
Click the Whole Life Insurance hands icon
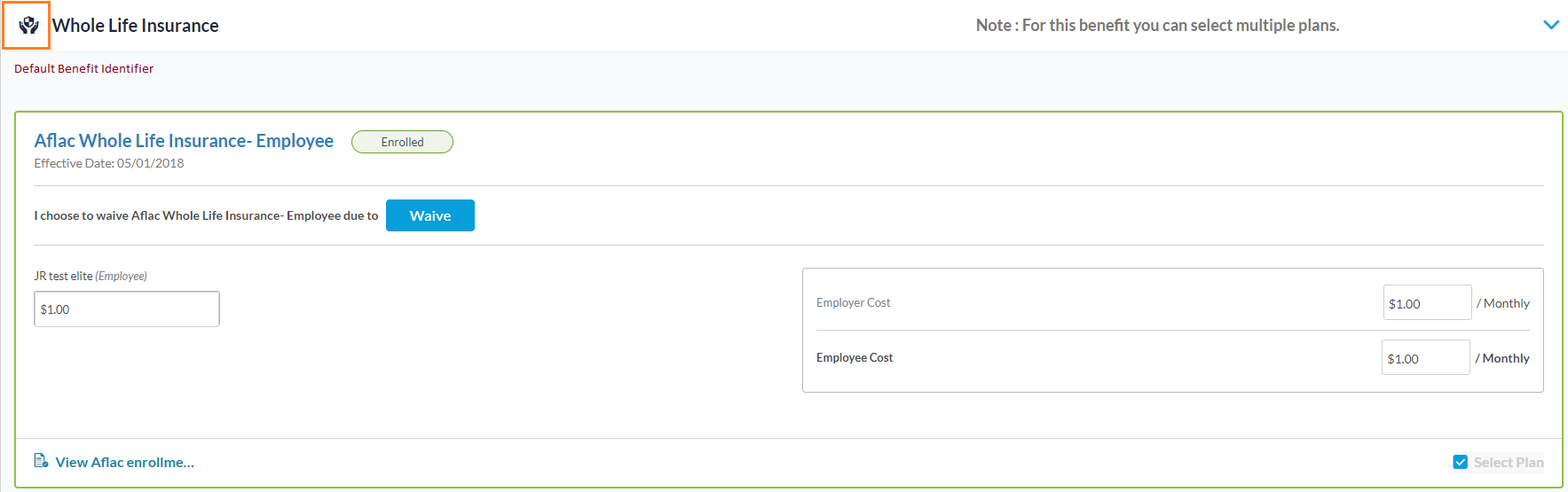pos(28,26)
